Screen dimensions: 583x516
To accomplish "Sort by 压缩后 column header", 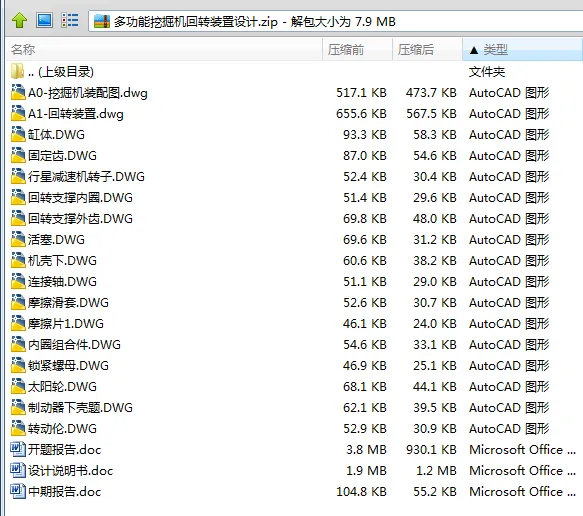I will [x=427, y=49].
